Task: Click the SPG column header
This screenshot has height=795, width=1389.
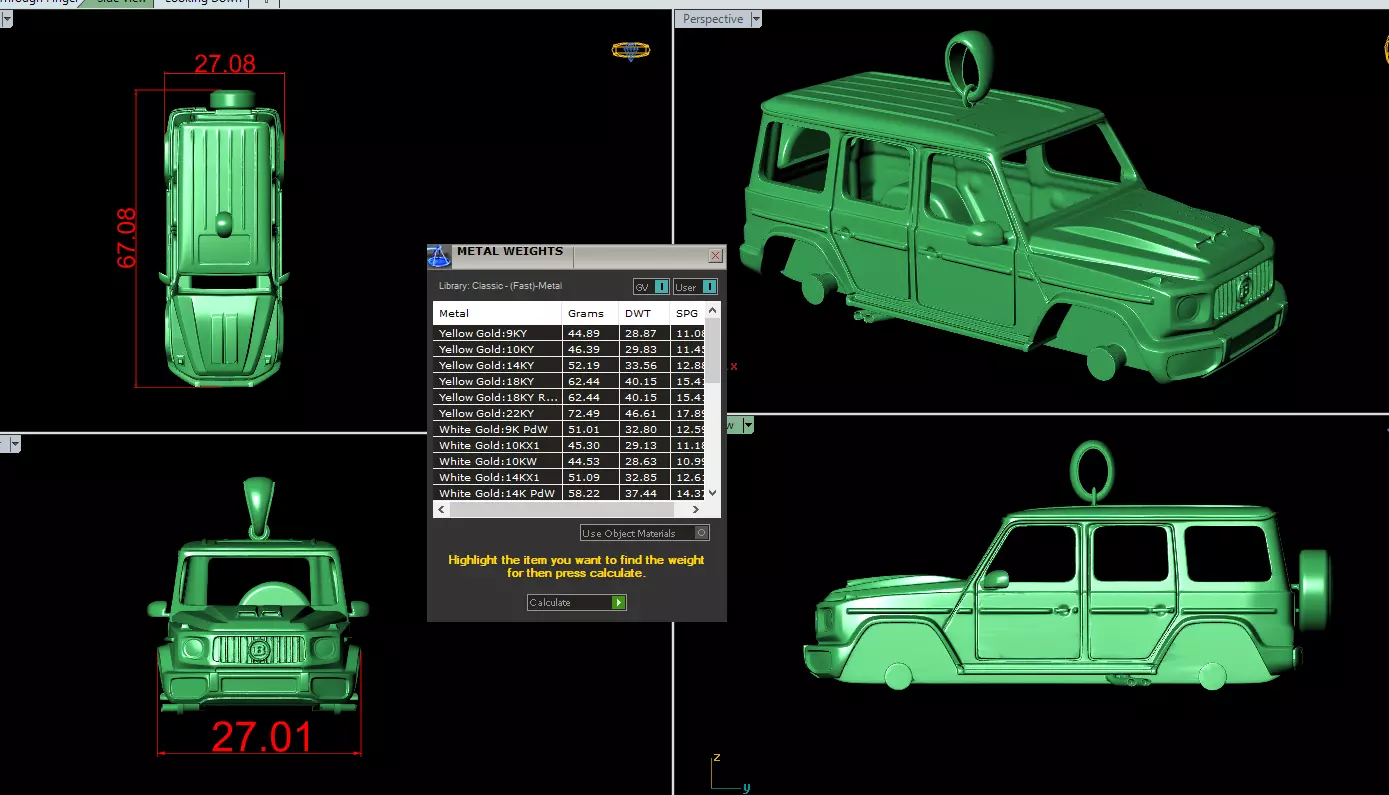Action: 688,313
